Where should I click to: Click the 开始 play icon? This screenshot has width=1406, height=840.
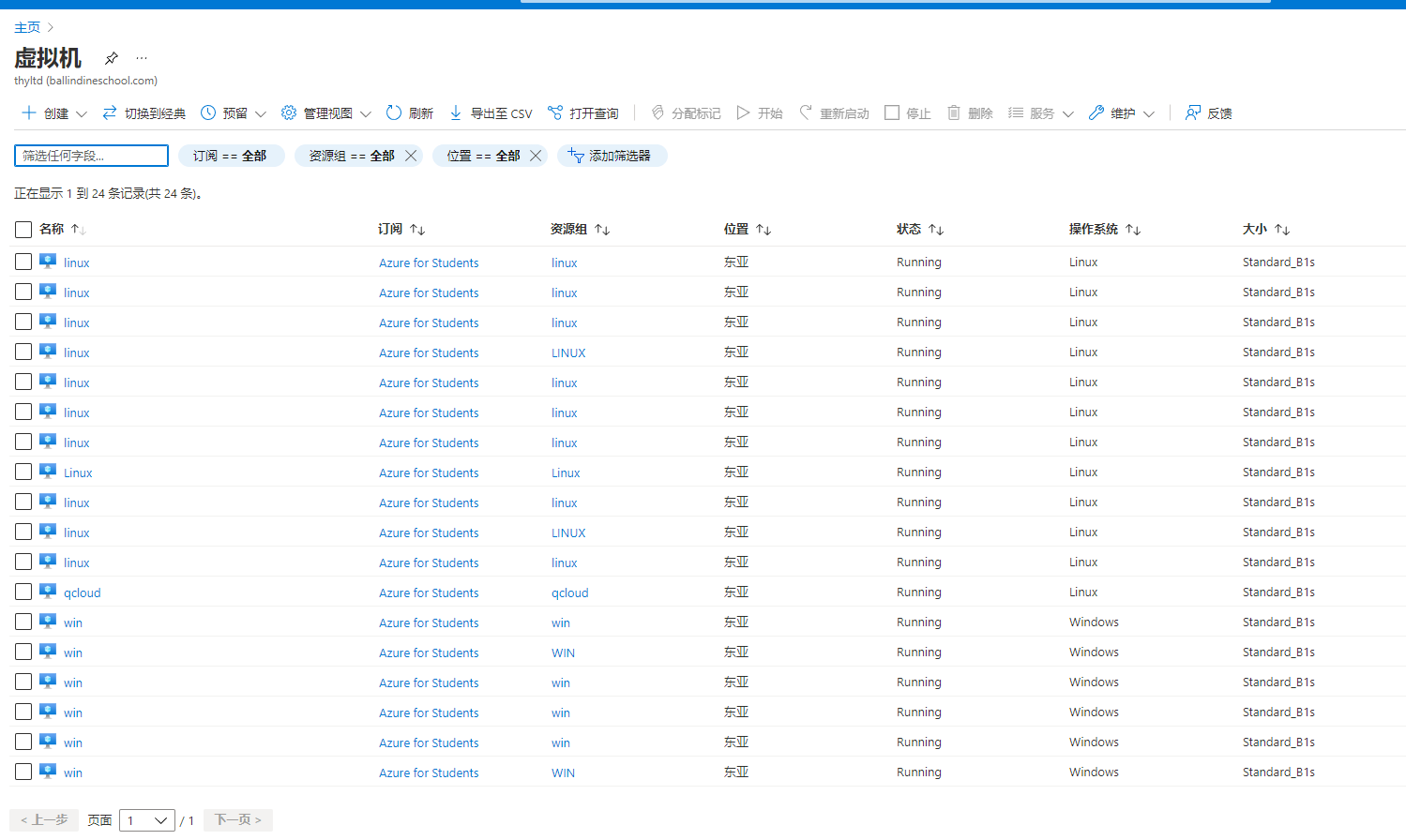point(743,112)
